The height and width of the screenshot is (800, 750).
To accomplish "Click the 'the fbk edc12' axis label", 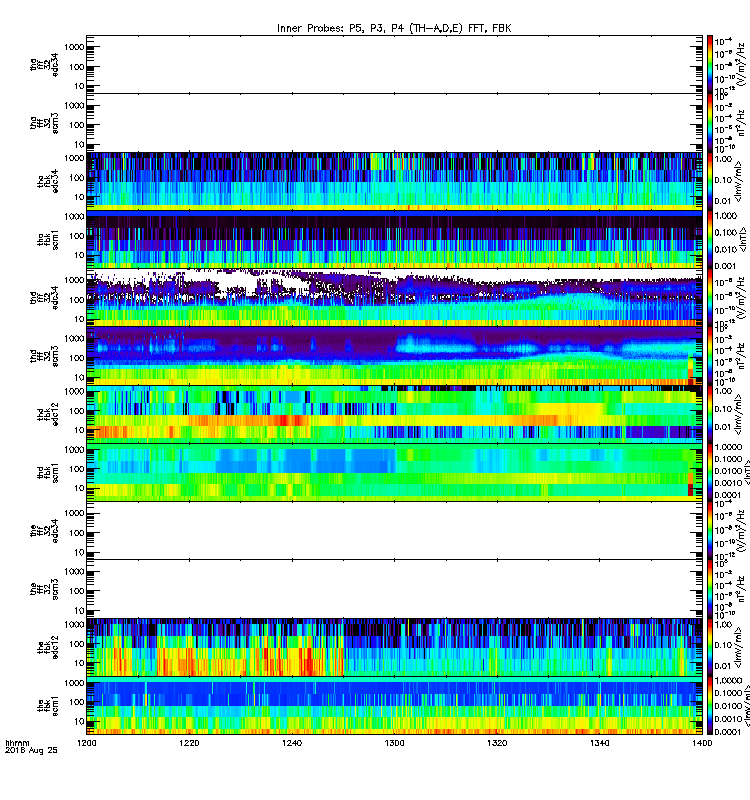I will [47, 647].
